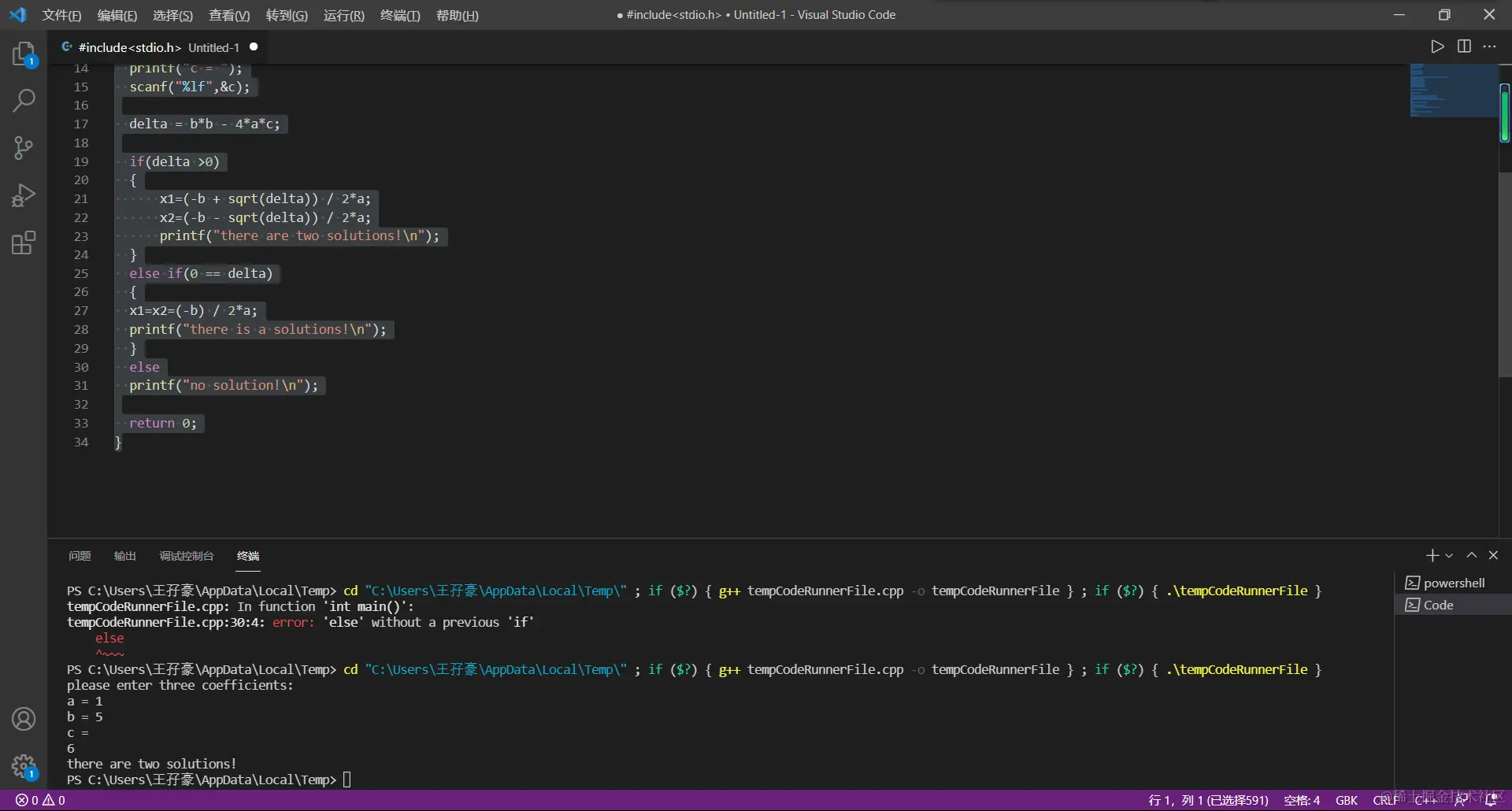Close the unsaved Untitled-1 tab via its dot
1512x811 pixels.
pyautogui.click(x=254, y=46)
